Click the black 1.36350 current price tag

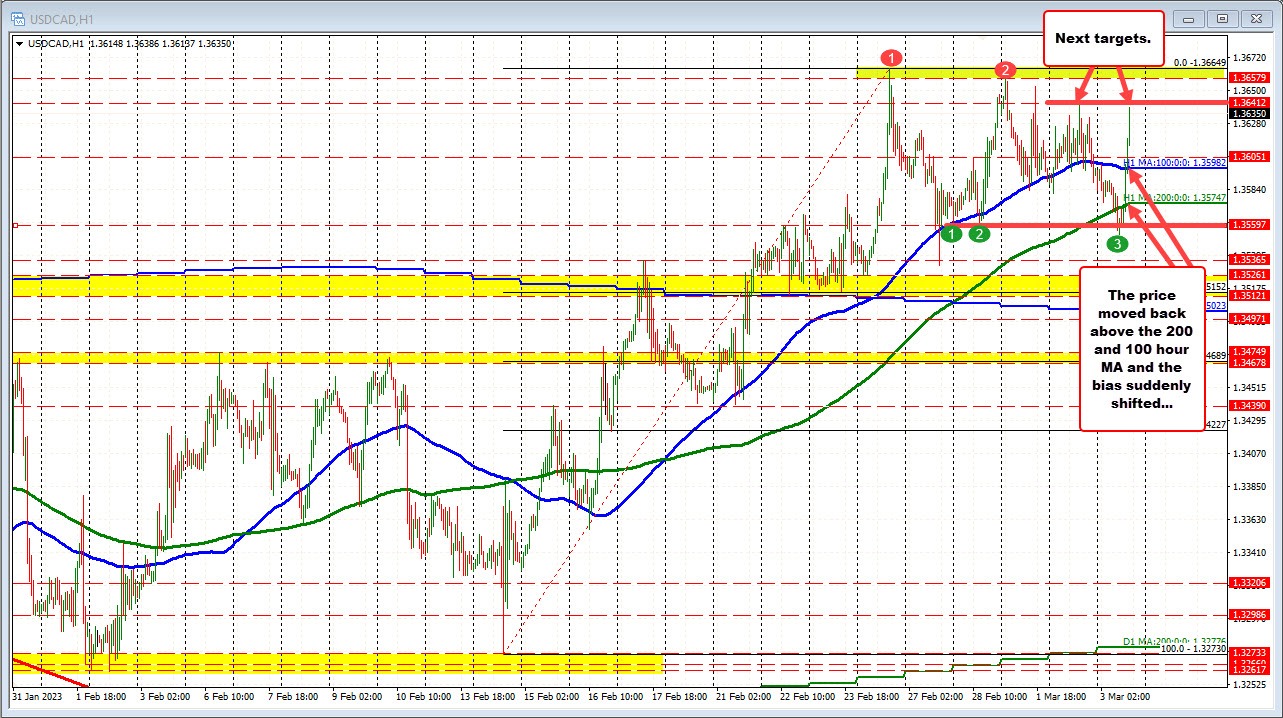[1248, 113]
